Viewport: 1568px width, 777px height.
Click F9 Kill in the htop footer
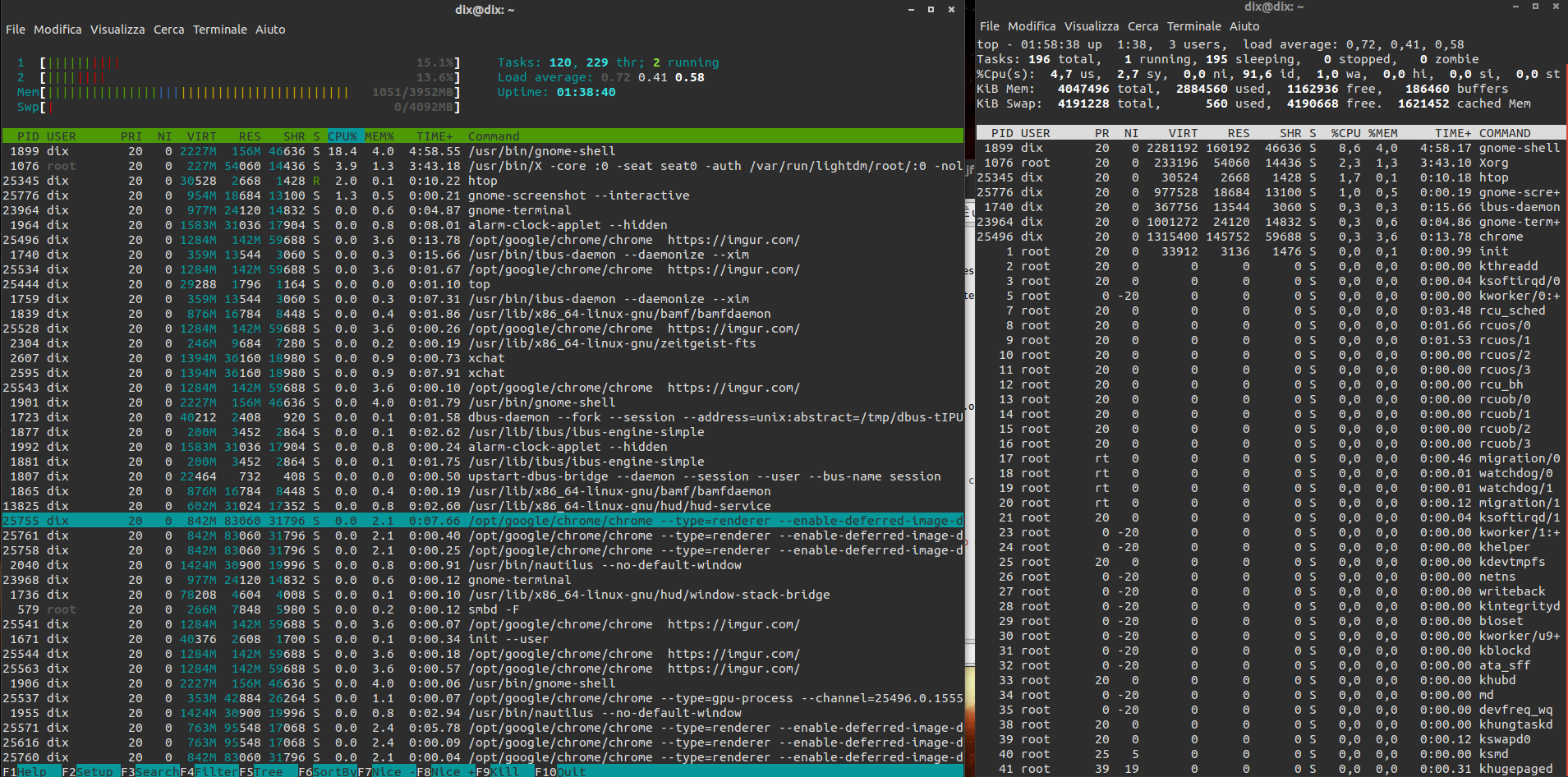pos(504,771)
